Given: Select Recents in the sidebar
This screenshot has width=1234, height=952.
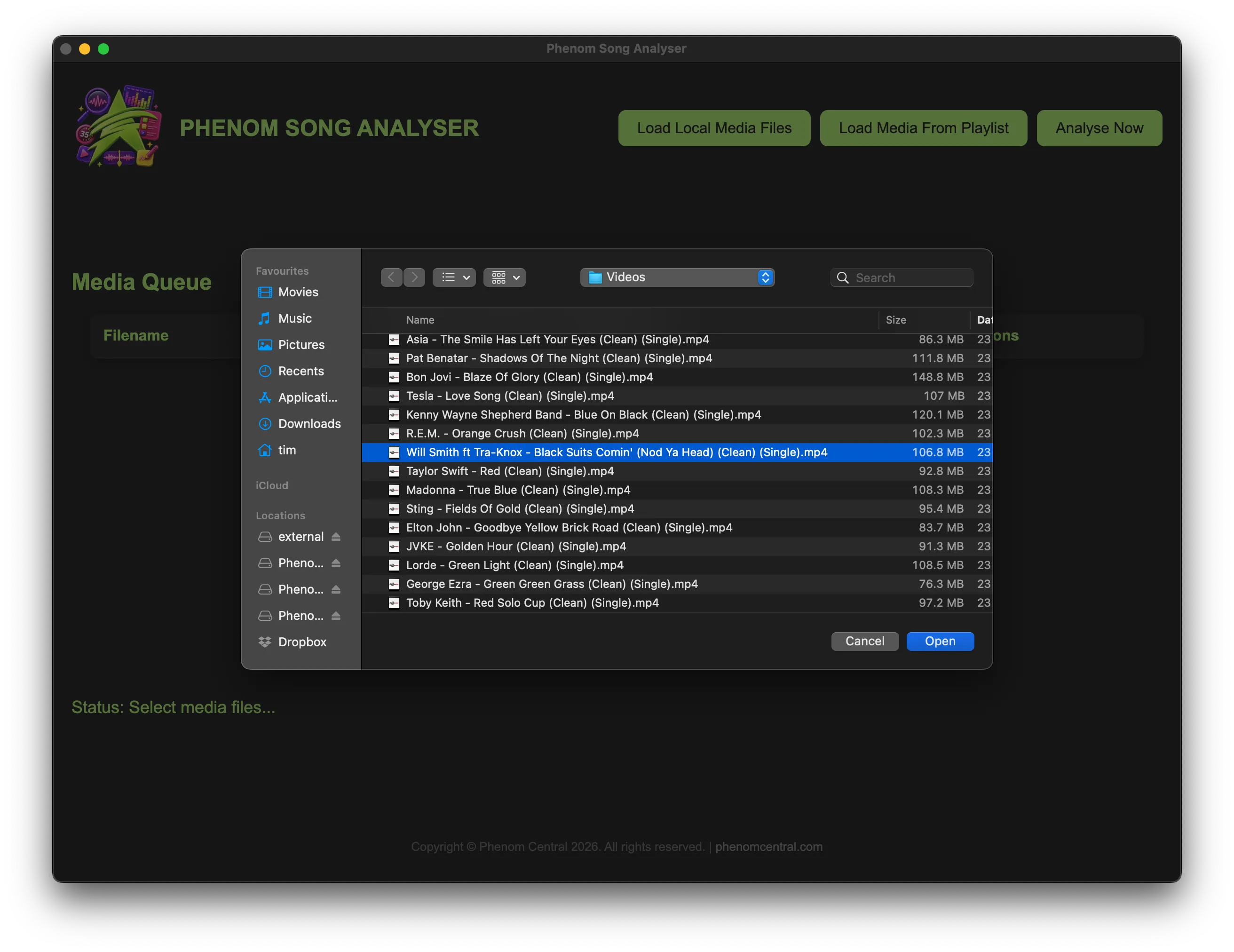Looking at the screenshot, I should 301,371.
